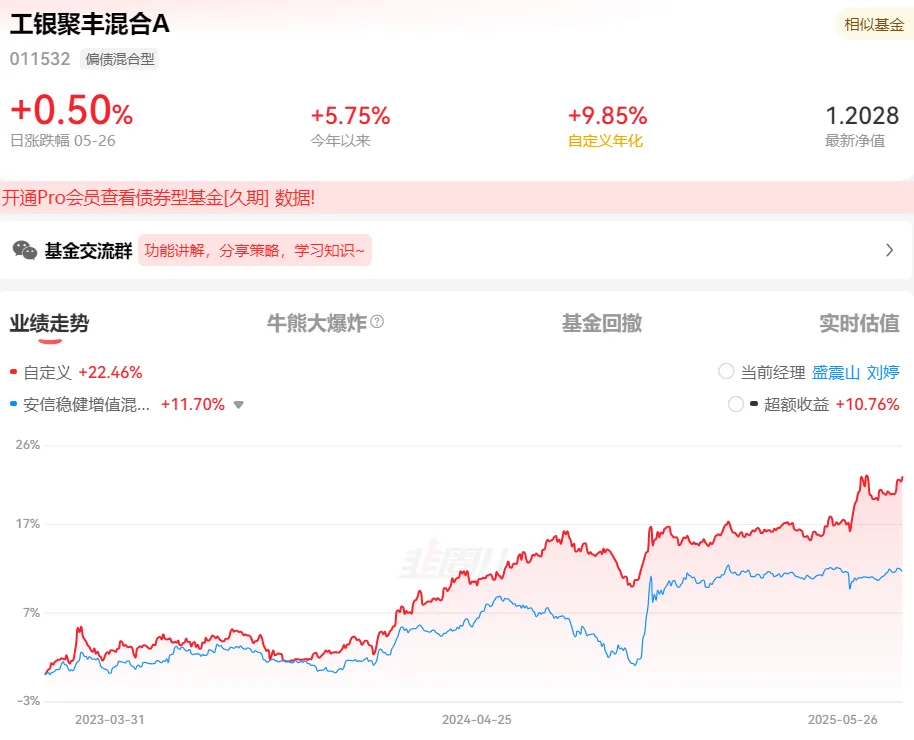The width and height of the screenshot is (914, 740).
Task: Click the 7% y-axis label
Action: point(31,612)
